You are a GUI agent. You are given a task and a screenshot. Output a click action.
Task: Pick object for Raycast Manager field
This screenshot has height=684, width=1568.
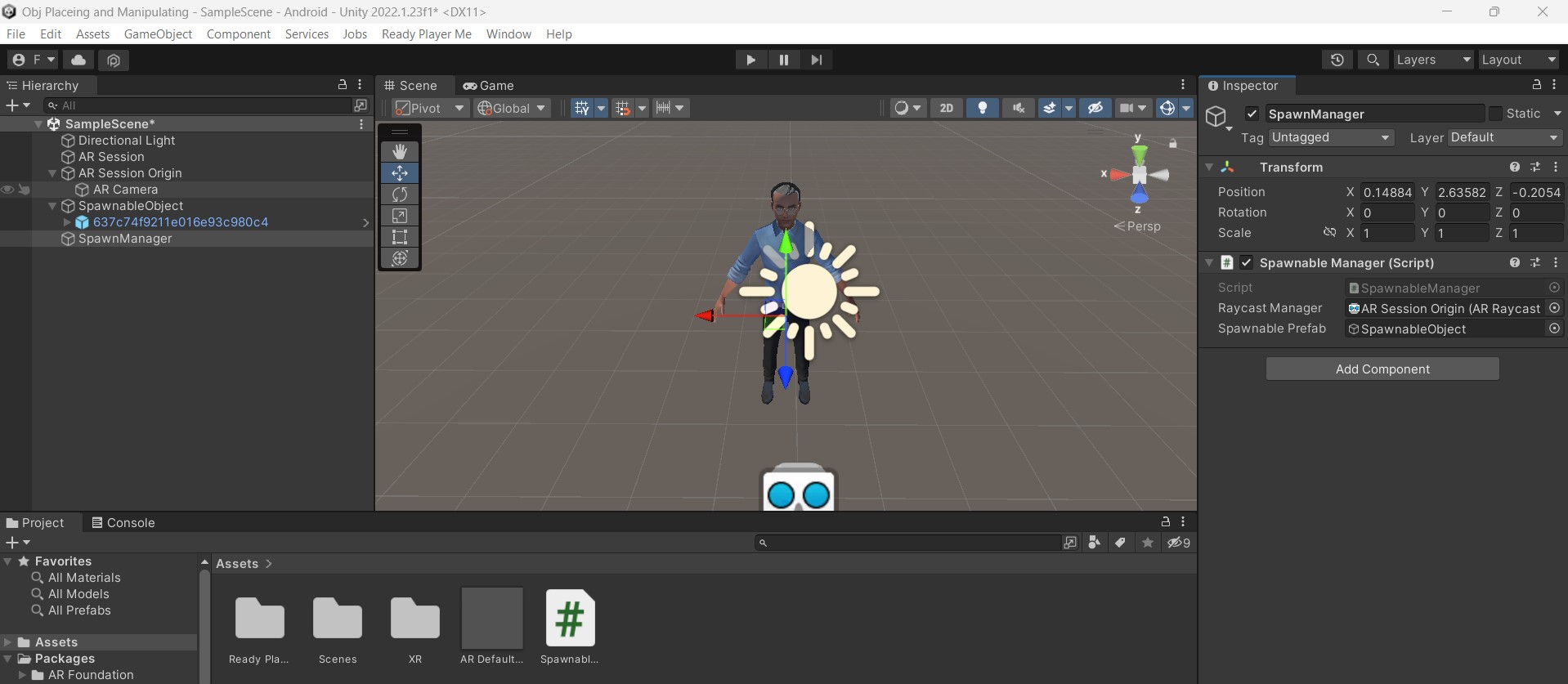coord(1555,308)
